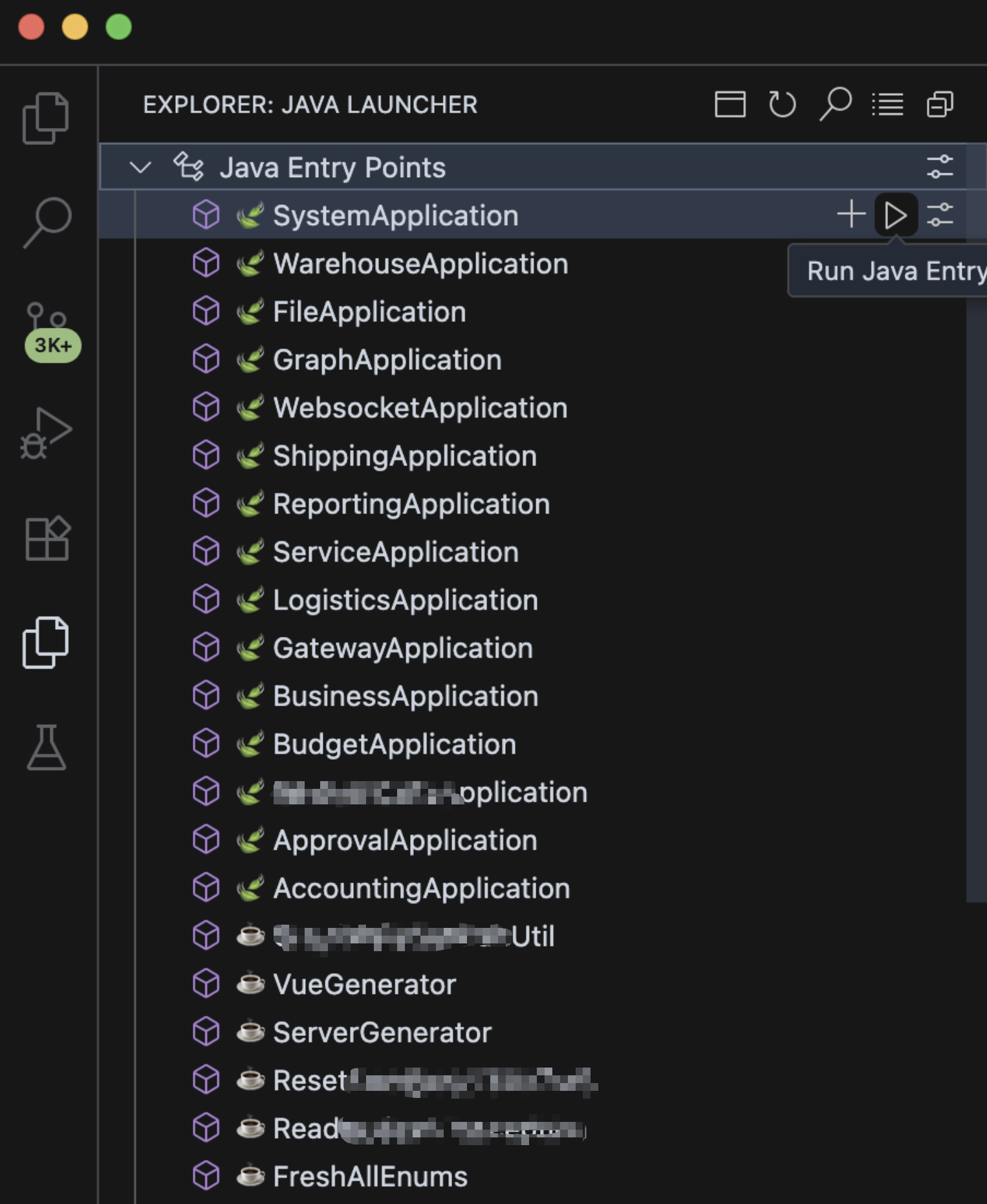Viewport: 987px width, 1204px height.
Task: Collapse all items in Explorer header
Action: coord(940,104)
